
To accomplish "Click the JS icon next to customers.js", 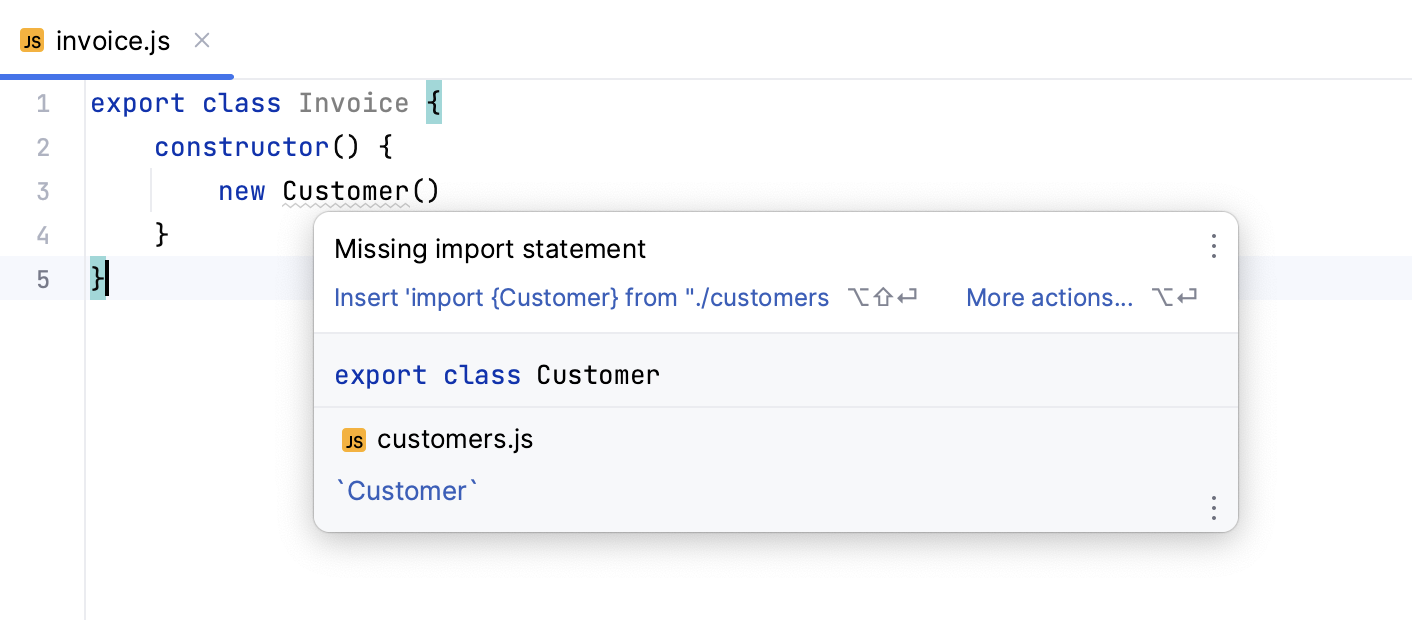I will coord(354,440).
